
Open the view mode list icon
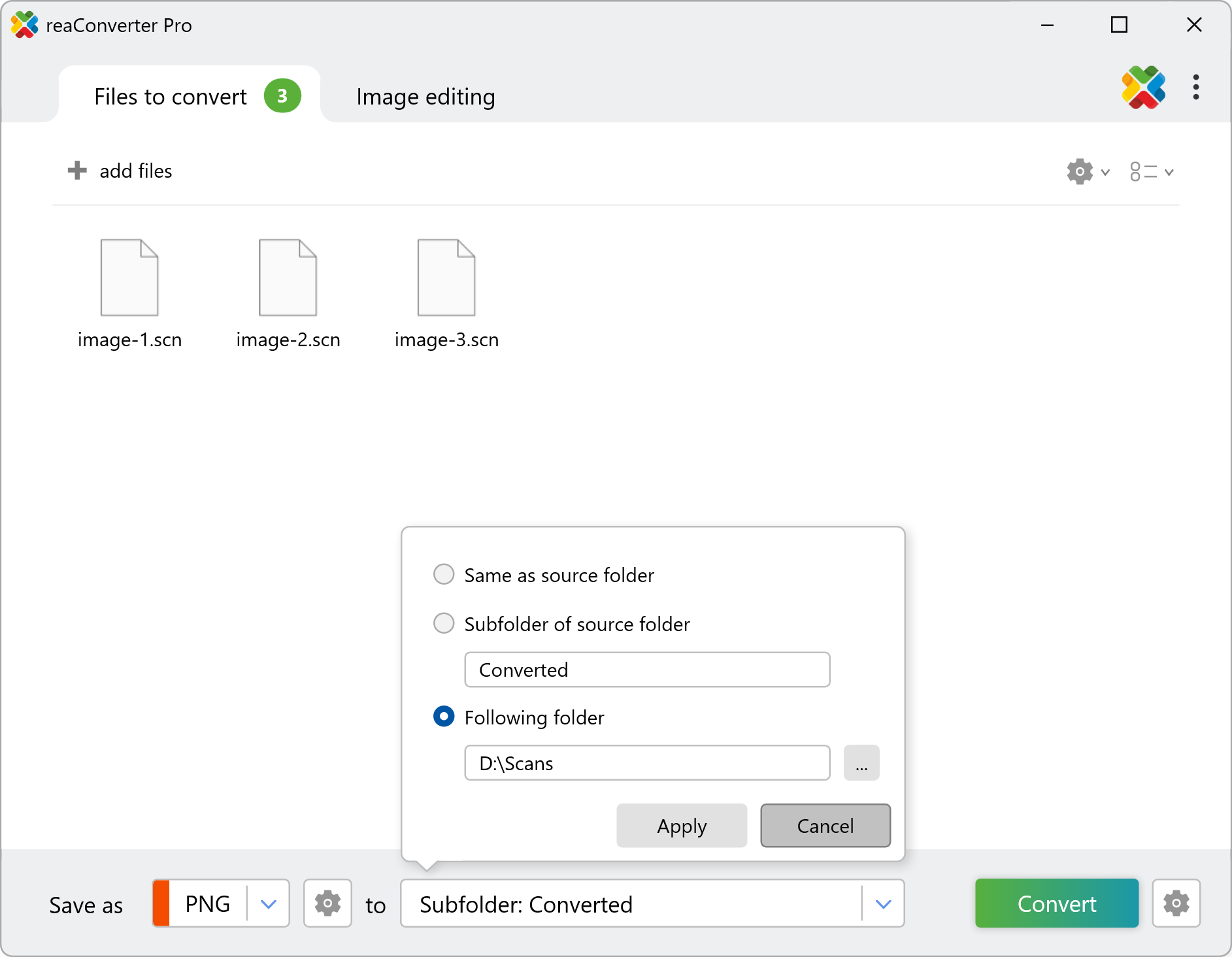point(1143,172)
